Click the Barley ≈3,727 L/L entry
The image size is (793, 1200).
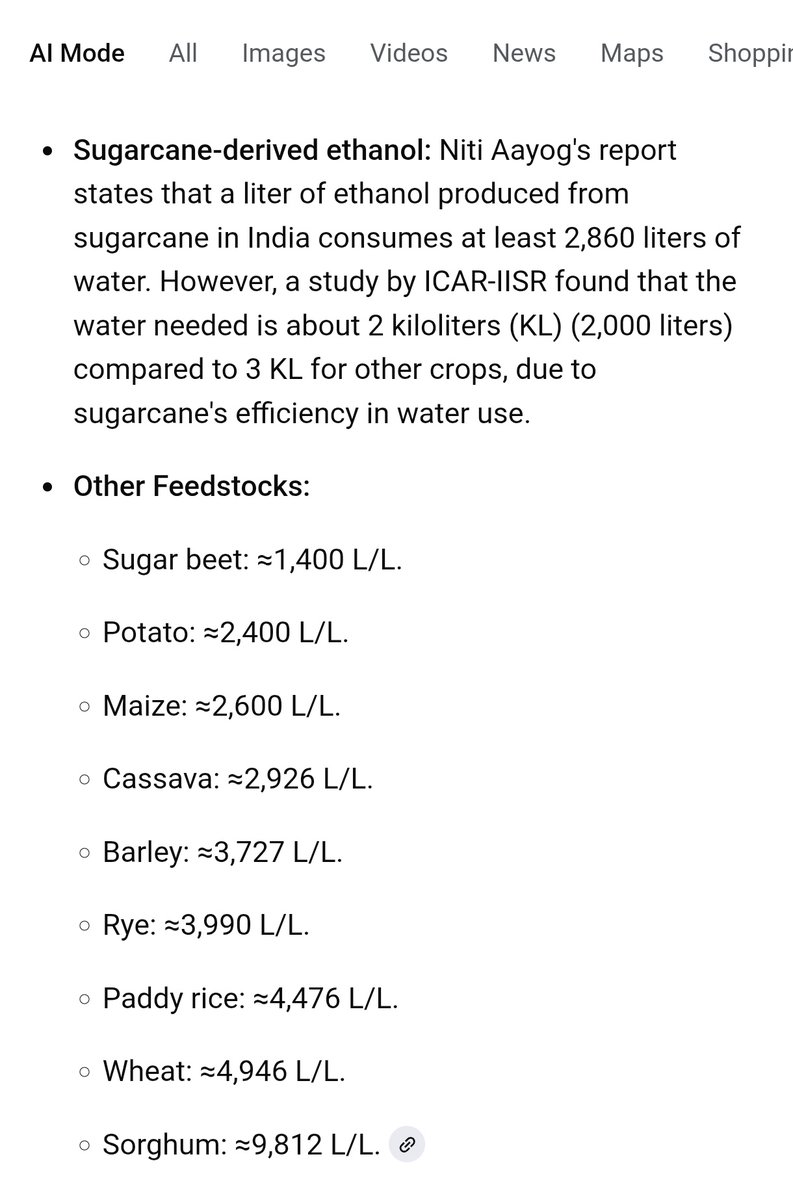pos(223,852)
